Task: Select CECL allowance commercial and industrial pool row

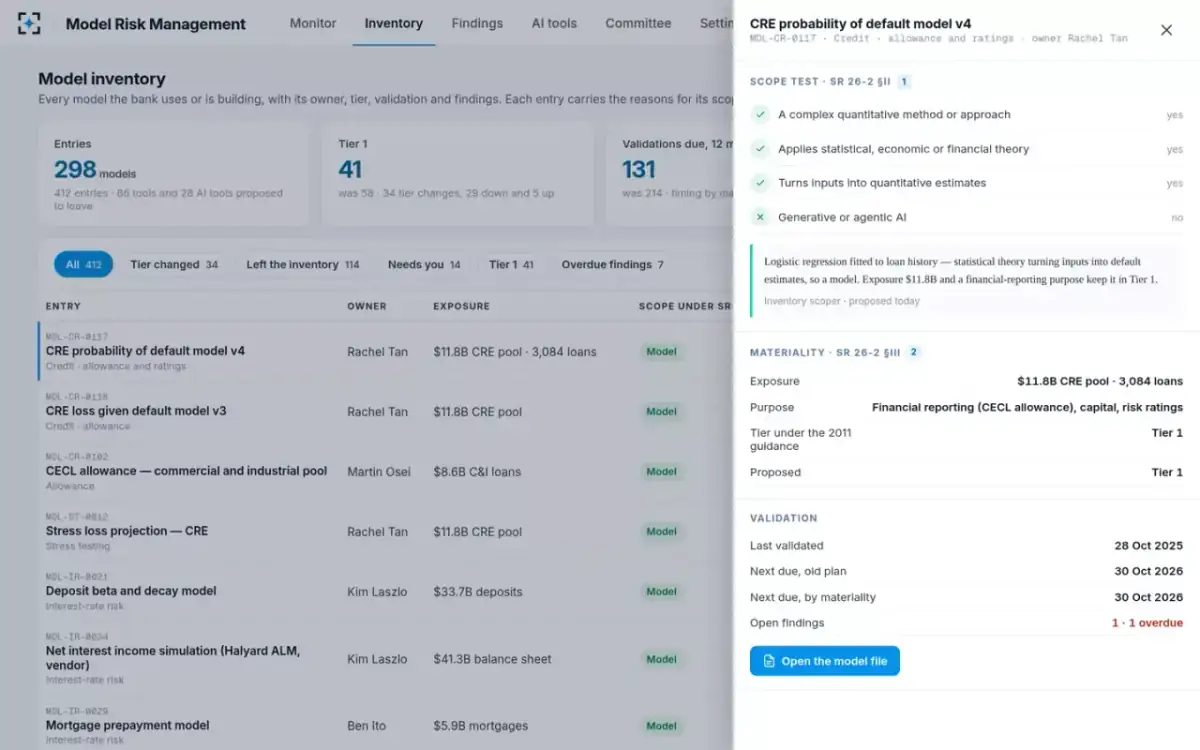Action: [x=386, y=471]
